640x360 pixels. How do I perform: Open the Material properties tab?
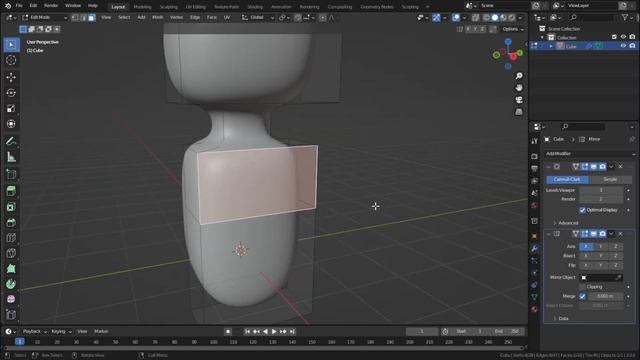pyautogui.click(x=535, y=309)
